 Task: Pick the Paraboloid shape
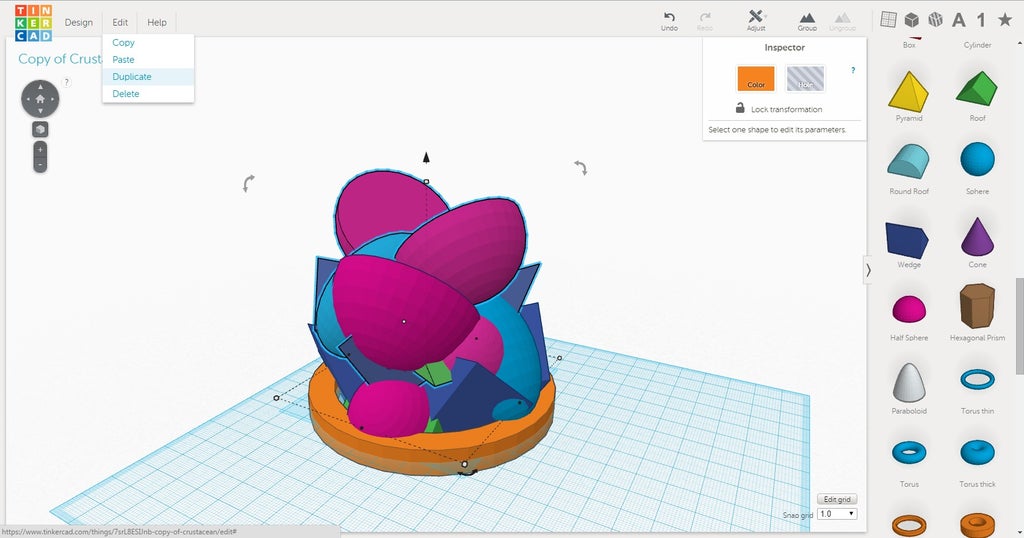(909, 382)
